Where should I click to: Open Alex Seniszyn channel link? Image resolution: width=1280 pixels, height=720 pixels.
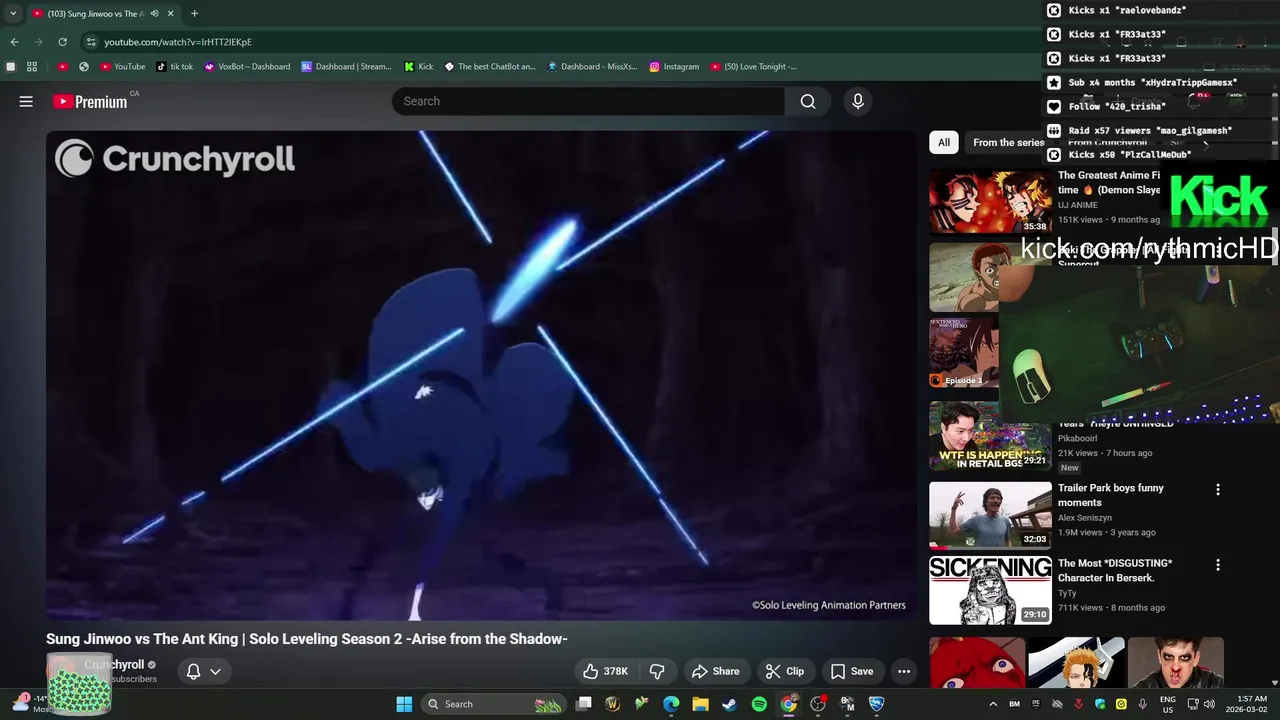(x=1085, y=518)
